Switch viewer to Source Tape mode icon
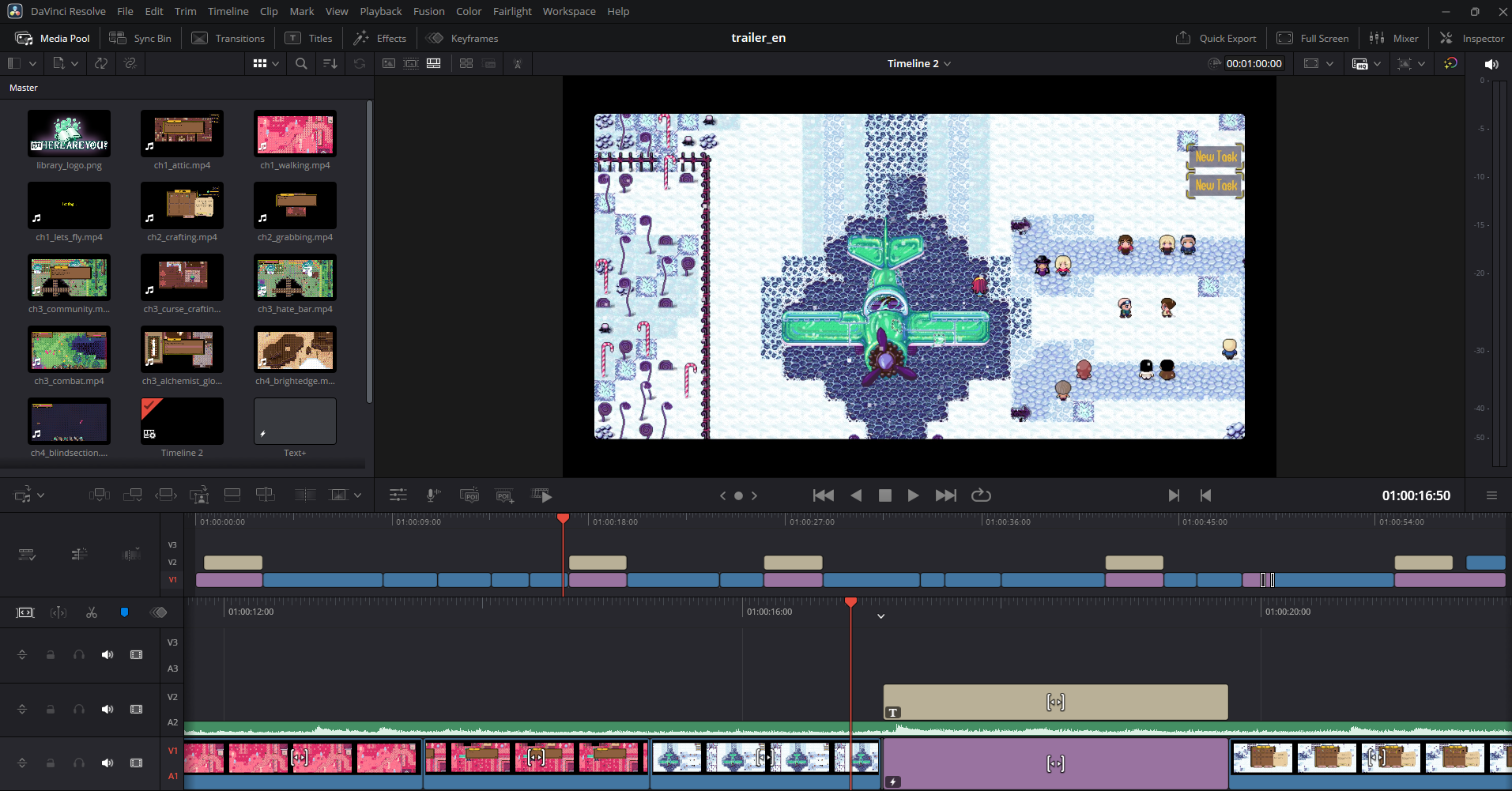1512x791 pixels. (411, 63)
